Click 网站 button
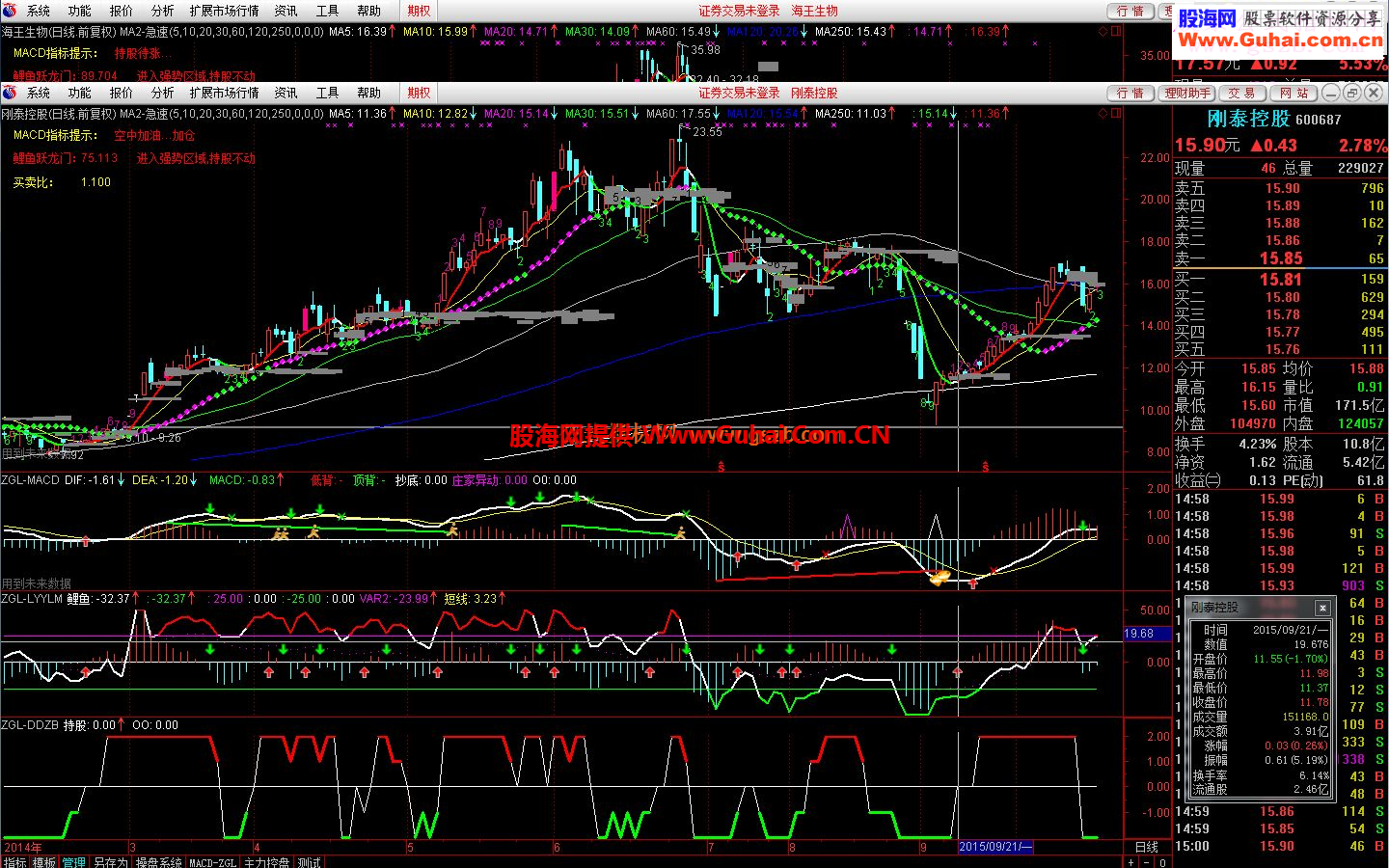 [x=1294, y=93]
